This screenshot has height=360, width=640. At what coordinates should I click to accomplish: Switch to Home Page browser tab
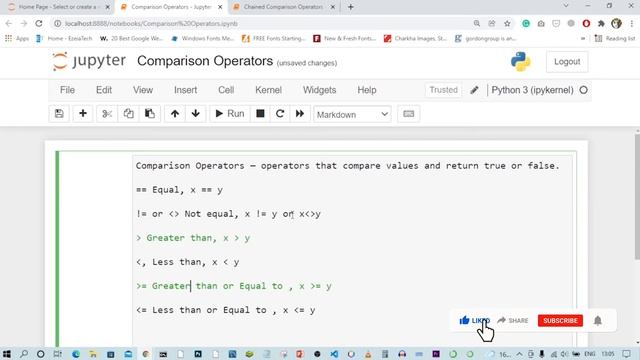[x=59, y=7]
